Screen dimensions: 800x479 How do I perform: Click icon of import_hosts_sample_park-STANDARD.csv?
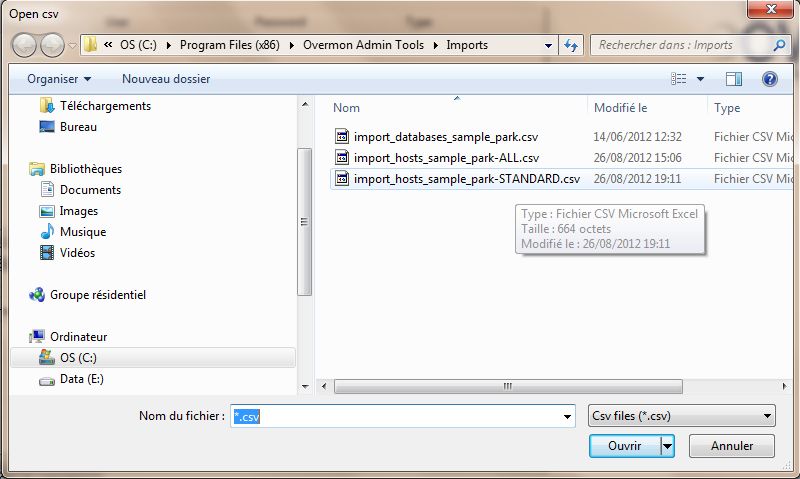coord(342,179)
